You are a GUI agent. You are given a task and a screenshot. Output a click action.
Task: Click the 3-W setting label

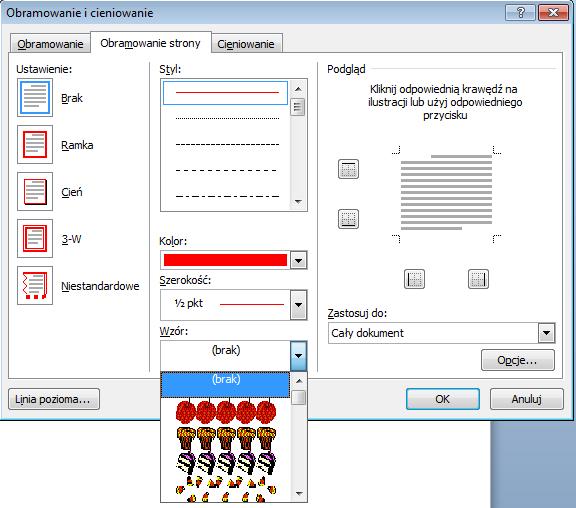[x=71, y=239]
